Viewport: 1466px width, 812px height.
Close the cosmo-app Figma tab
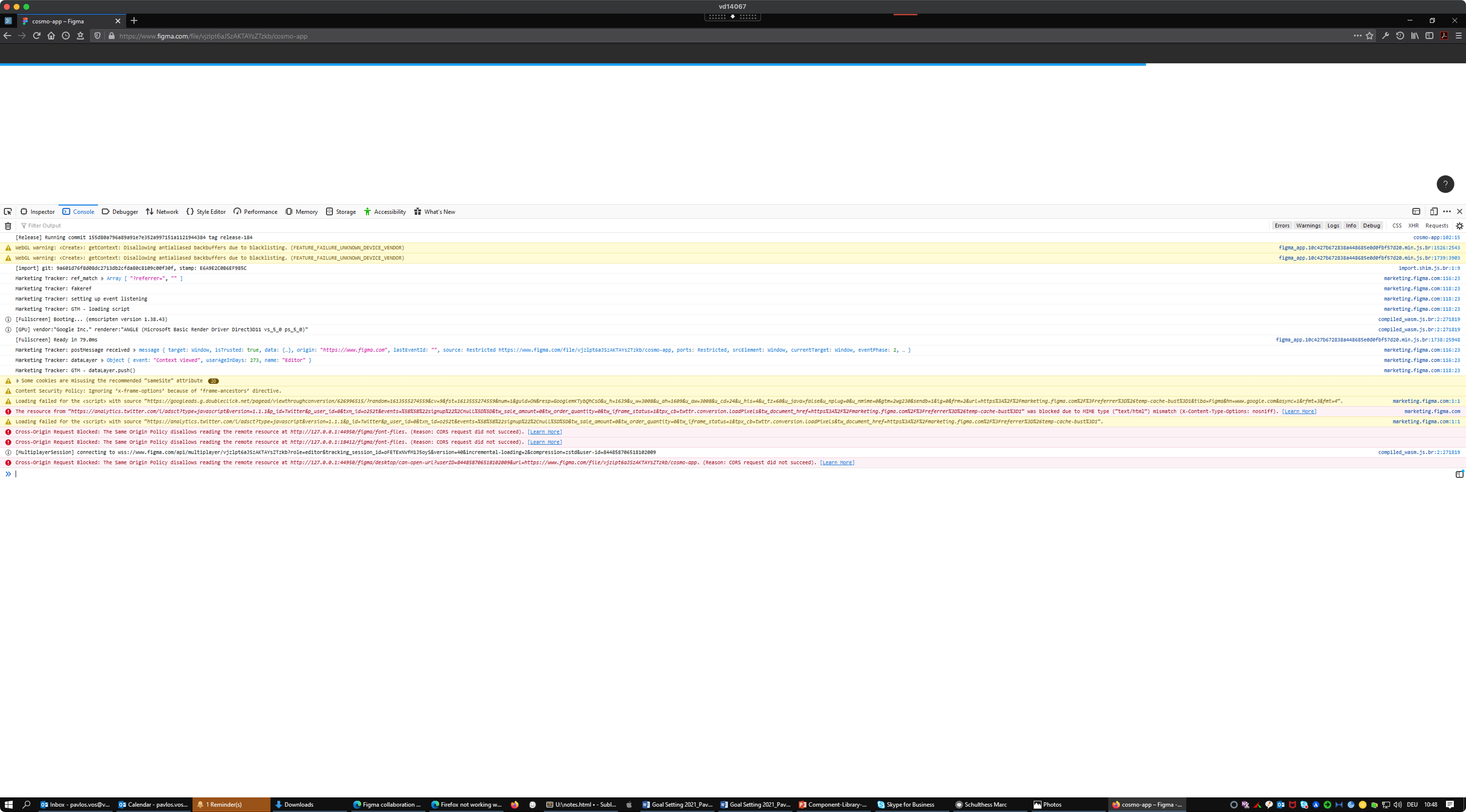tap(118, 21)
